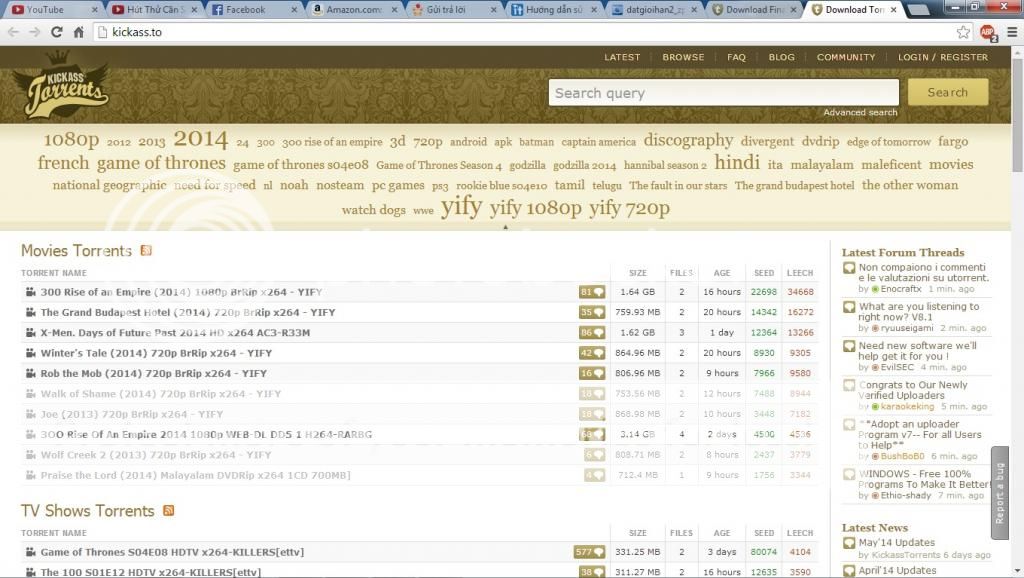
Task: Click the hindi tag
Action: tap(737, 162)
